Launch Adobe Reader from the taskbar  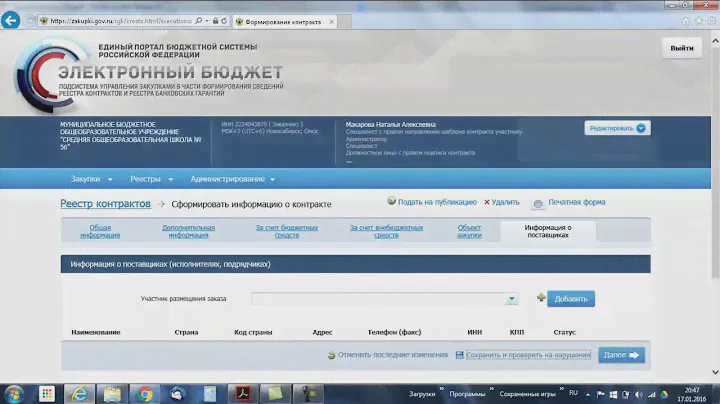point(241,393)
